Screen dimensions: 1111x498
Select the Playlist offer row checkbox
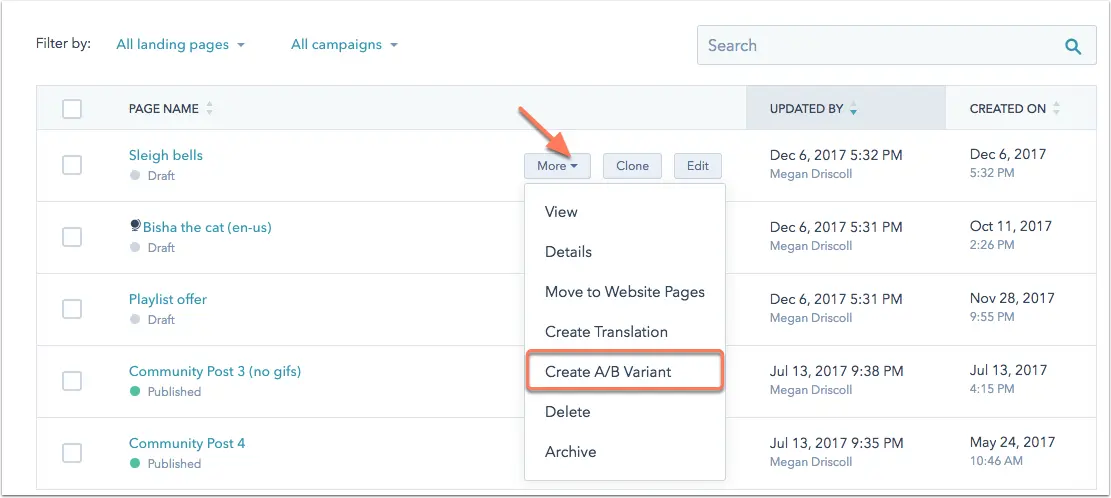click(x=72, y=309)
